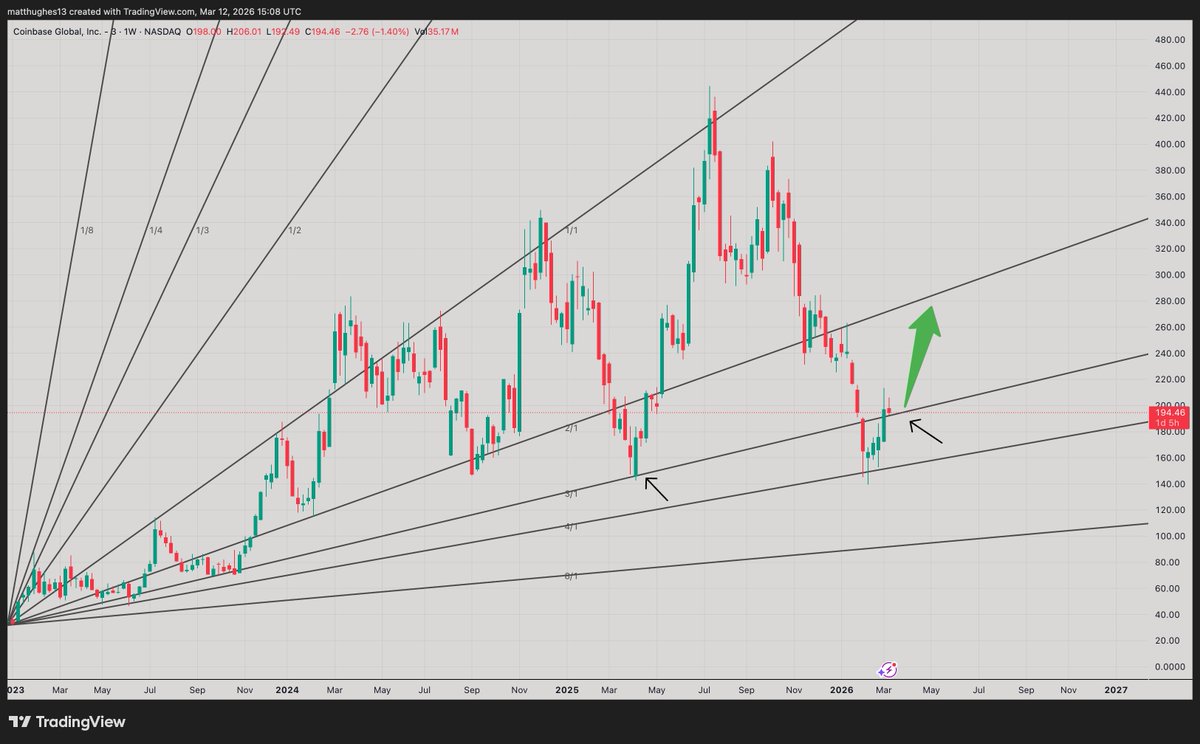Select the 1/4 Gann fan label
Image resolution: width=1200 pixels, height=744 pixels.
[156, 231]
